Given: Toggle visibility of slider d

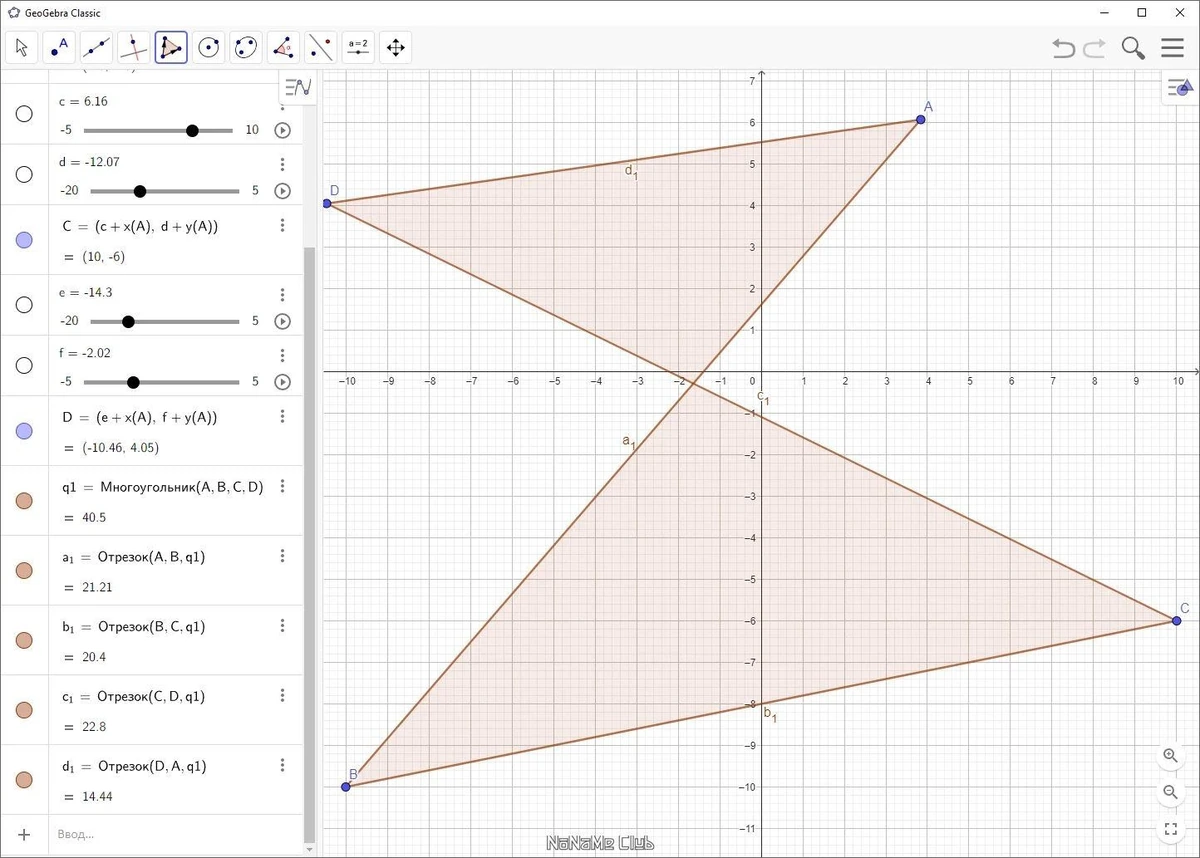Looking at the screenshot, I should [x=24, y=174].
